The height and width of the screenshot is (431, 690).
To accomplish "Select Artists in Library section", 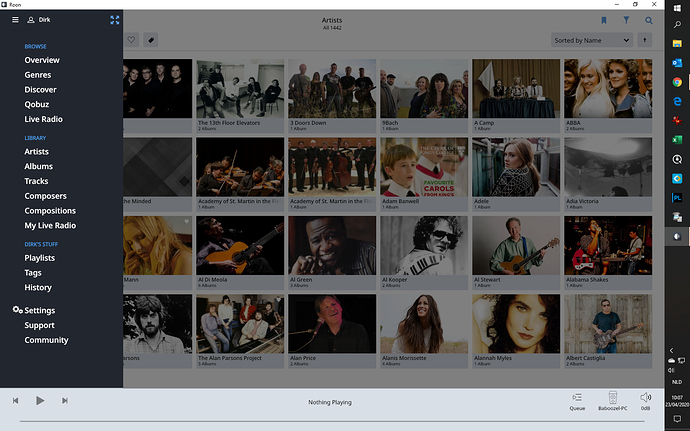I will [x=37, y=151].
